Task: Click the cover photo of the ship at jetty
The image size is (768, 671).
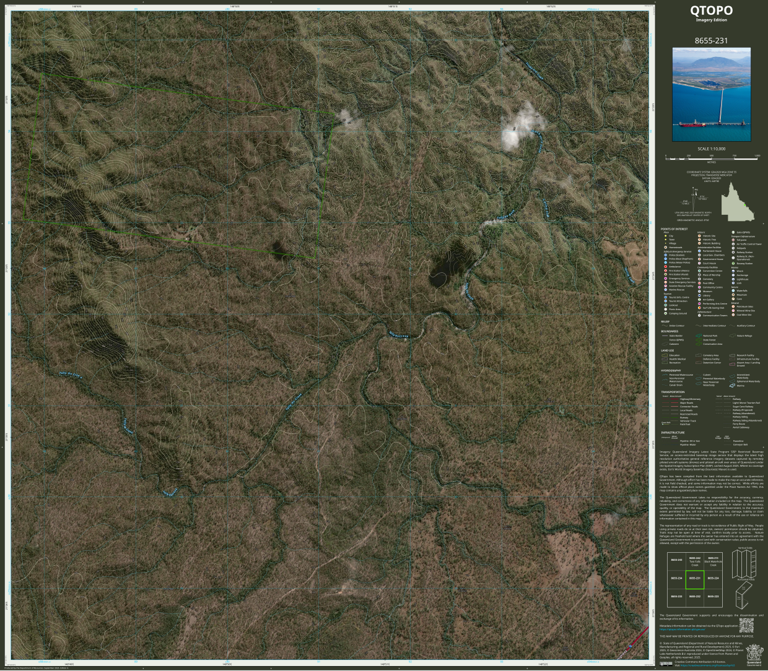Action: pos(711,95)
